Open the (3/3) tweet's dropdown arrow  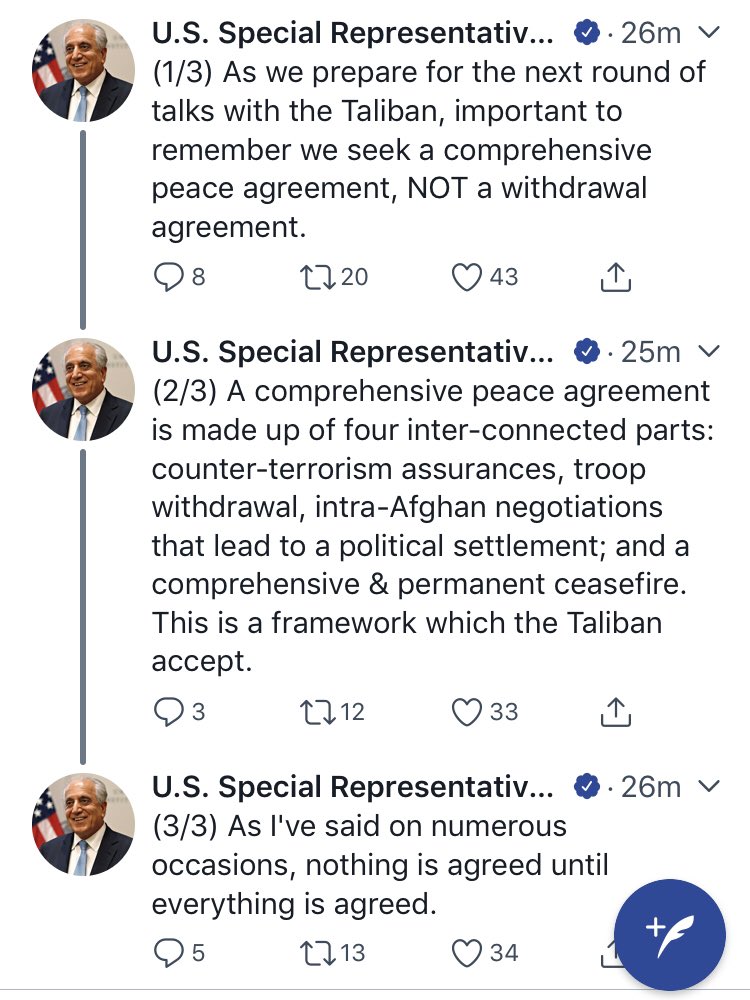(x=707, y=787)
